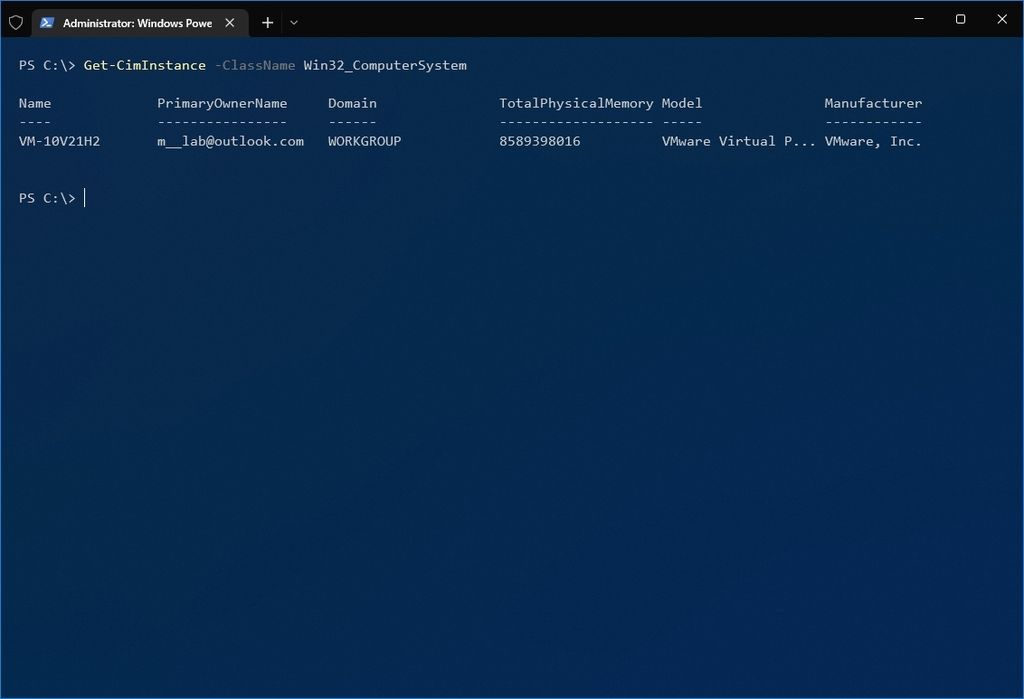Viewport: 1024px width, 699px height.
Task: Click the Win32_ComputerSystem argument text
Action: [387, 65]
